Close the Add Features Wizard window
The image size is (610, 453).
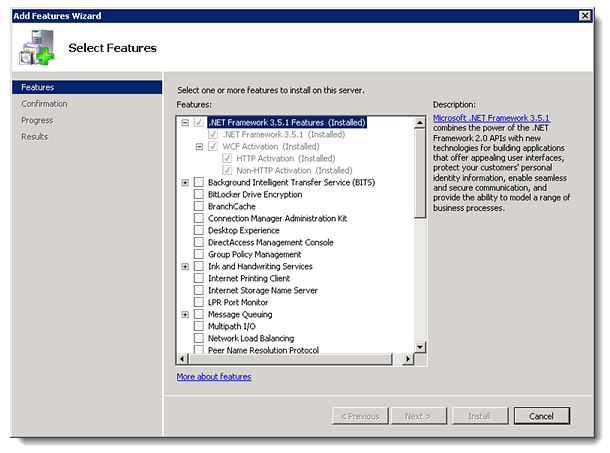coord(585,16)
